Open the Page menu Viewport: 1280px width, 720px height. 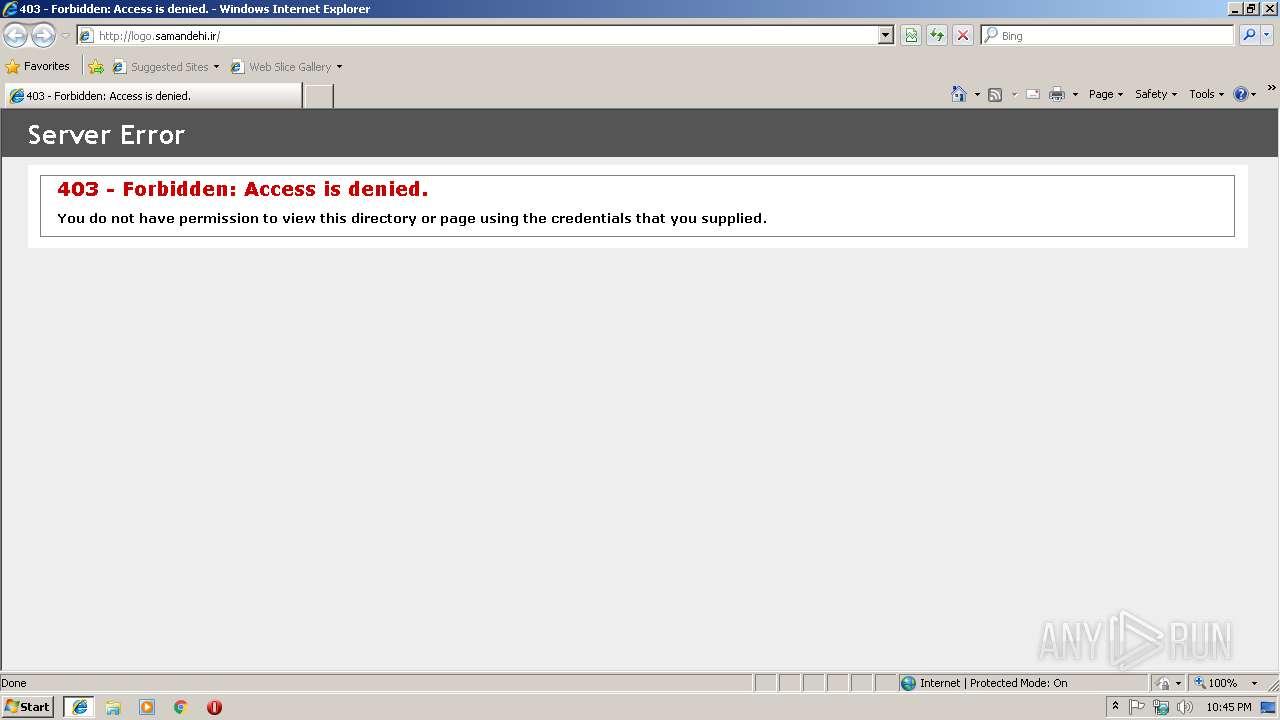(1106, 94)
